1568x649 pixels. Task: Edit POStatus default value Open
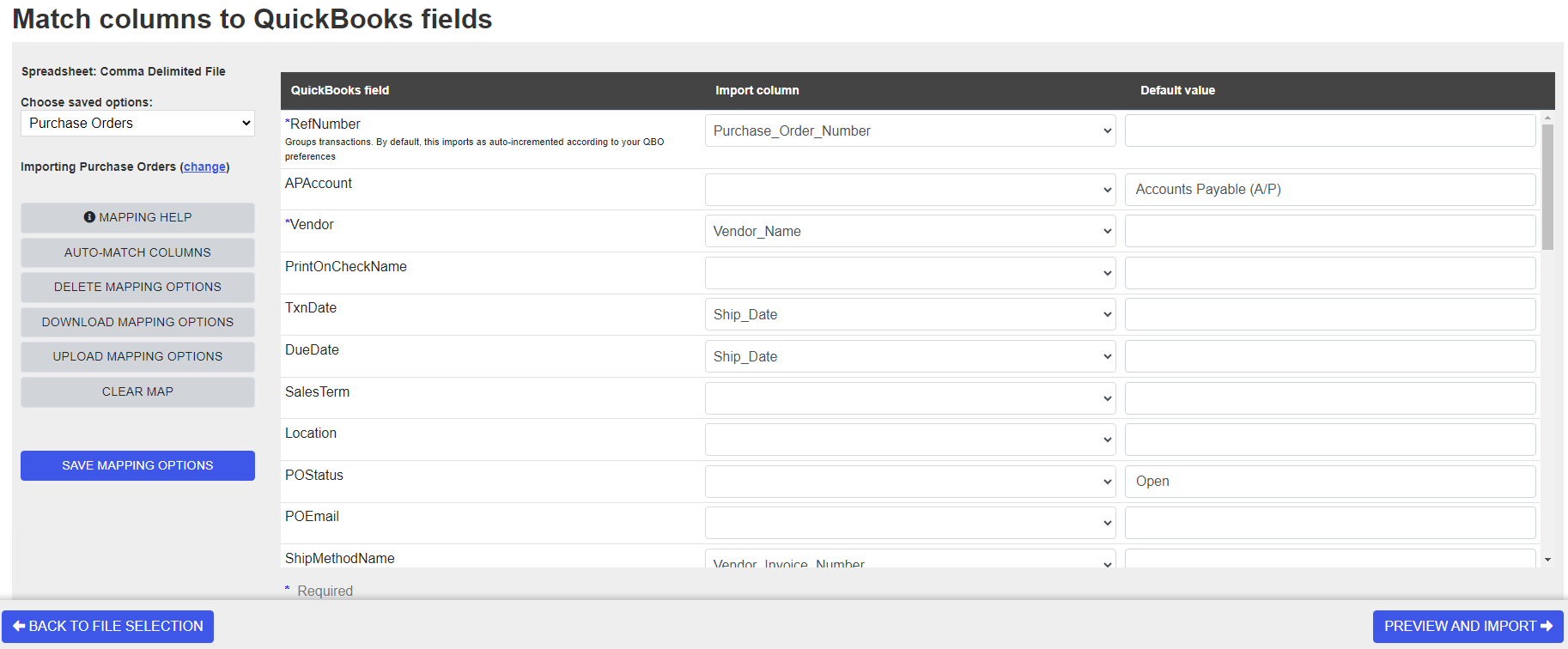click(1330, 482)
